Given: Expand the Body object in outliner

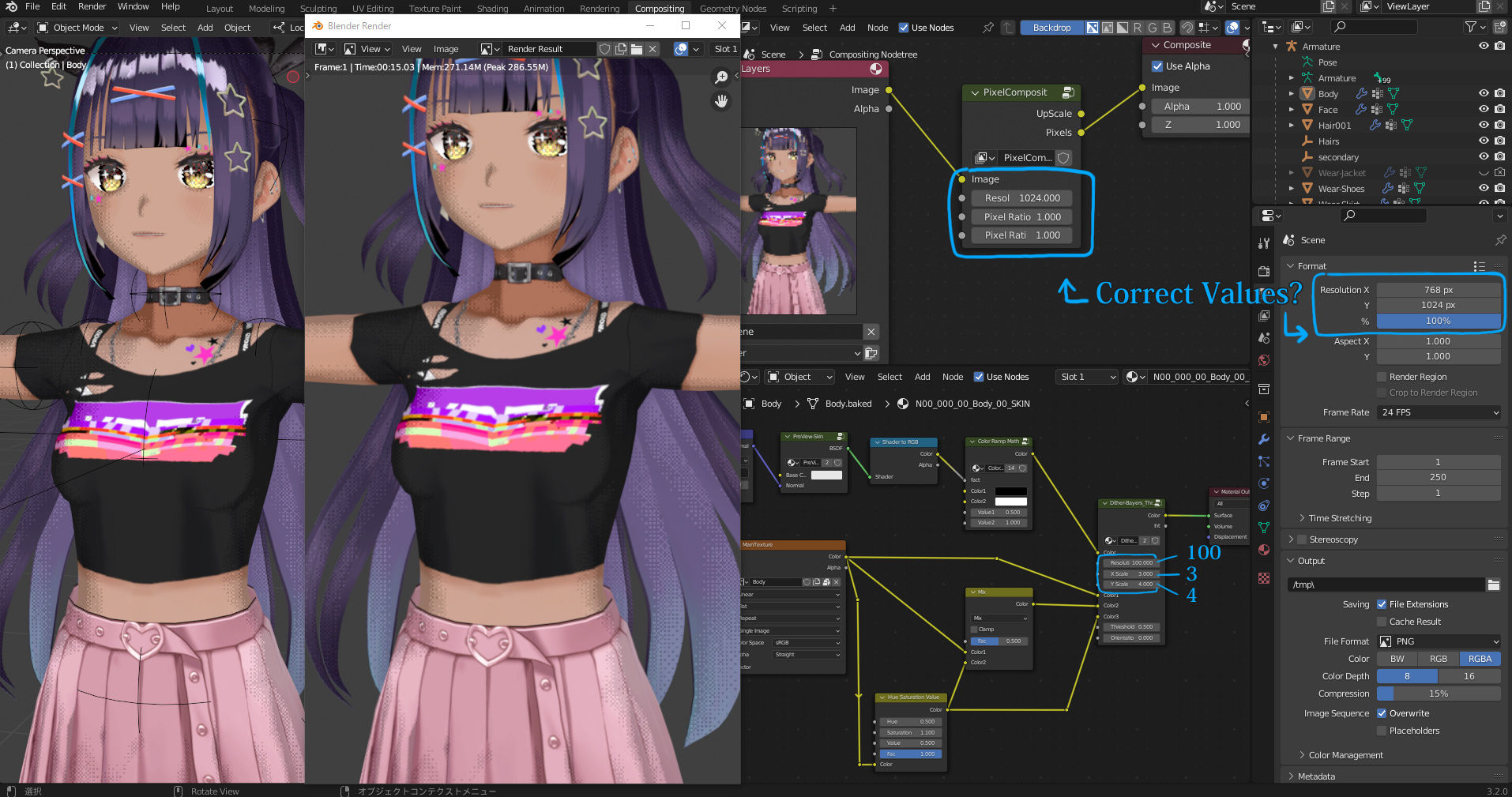Looking at the screenshot, I should pyautogui.click(x=1291, y=94).
